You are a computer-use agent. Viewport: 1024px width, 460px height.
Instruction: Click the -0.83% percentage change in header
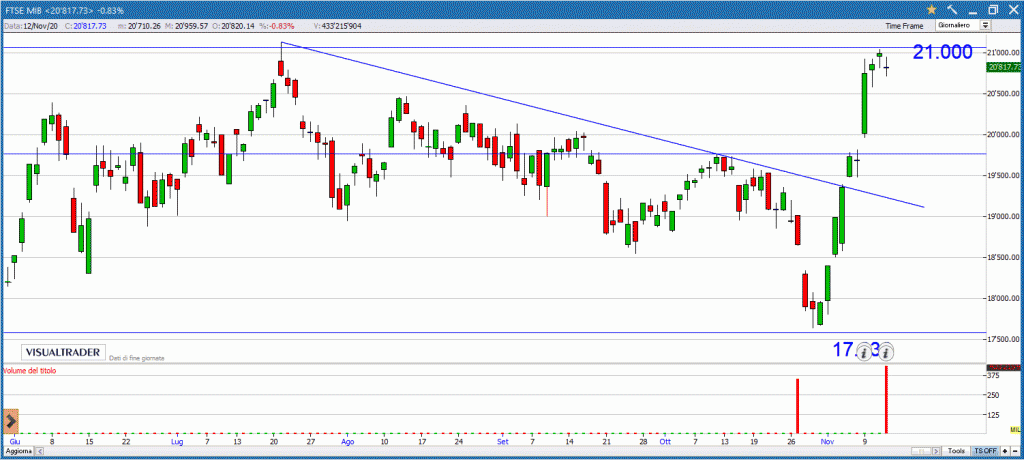click(x=281, y=25)
